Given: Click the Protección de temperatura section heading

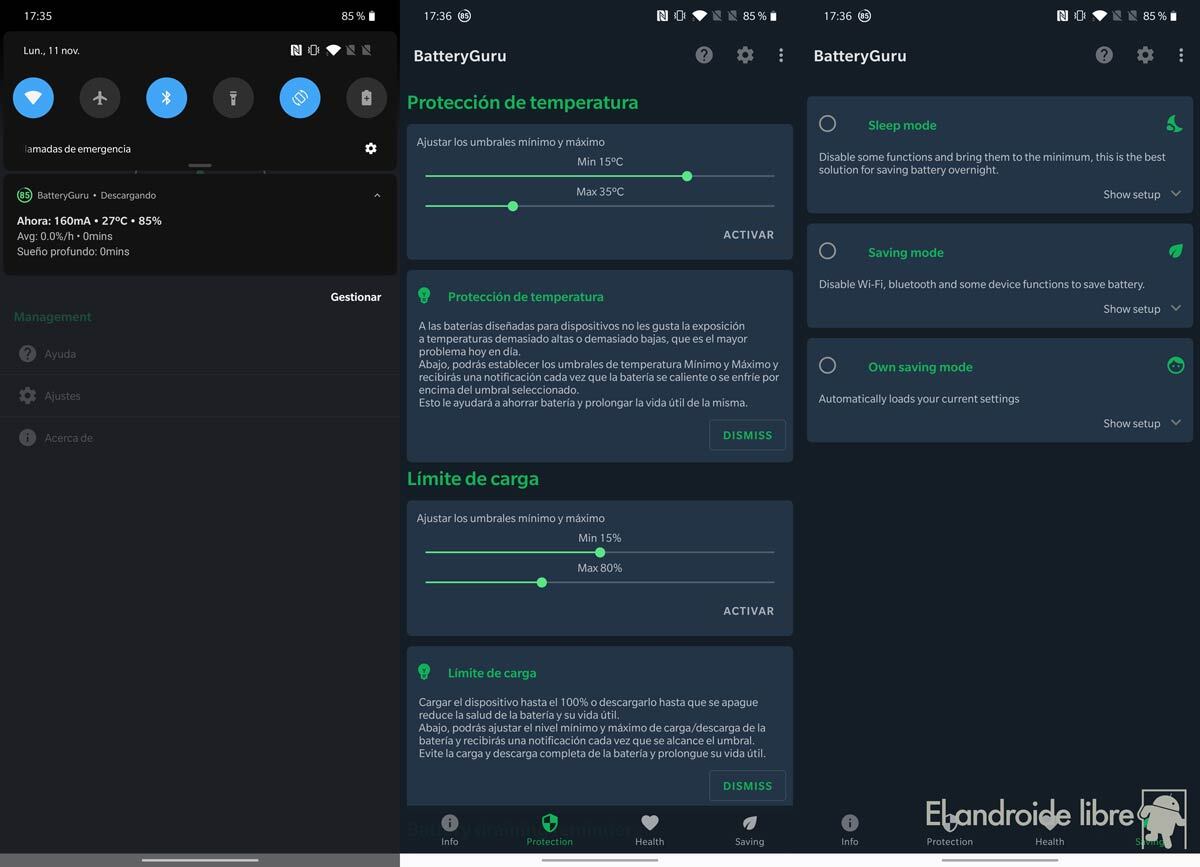Looking at the screenshot, I should 522,103.
